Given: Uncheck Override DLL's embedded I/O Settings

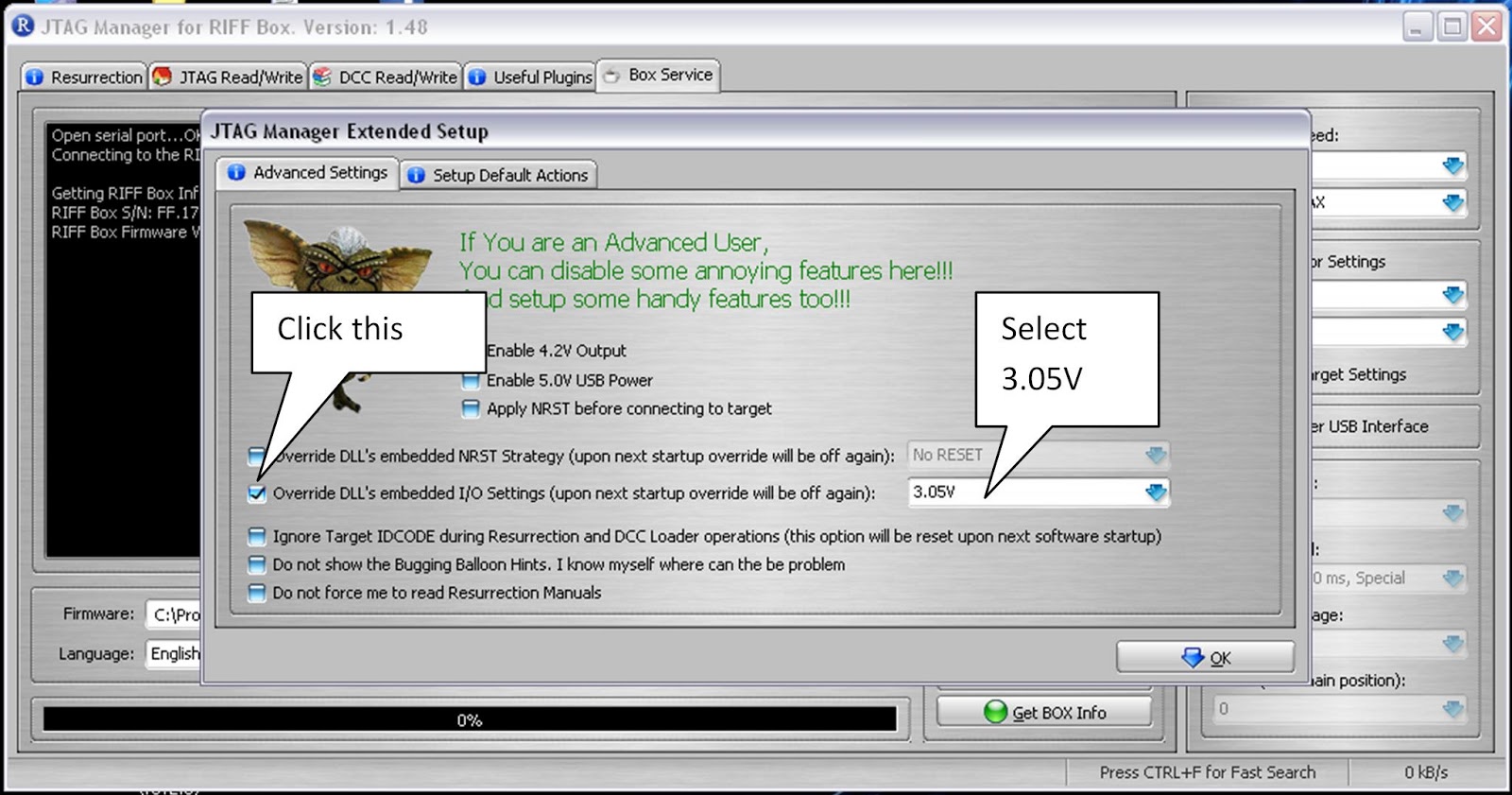Looking at the screenshot, I should [257, 493].
